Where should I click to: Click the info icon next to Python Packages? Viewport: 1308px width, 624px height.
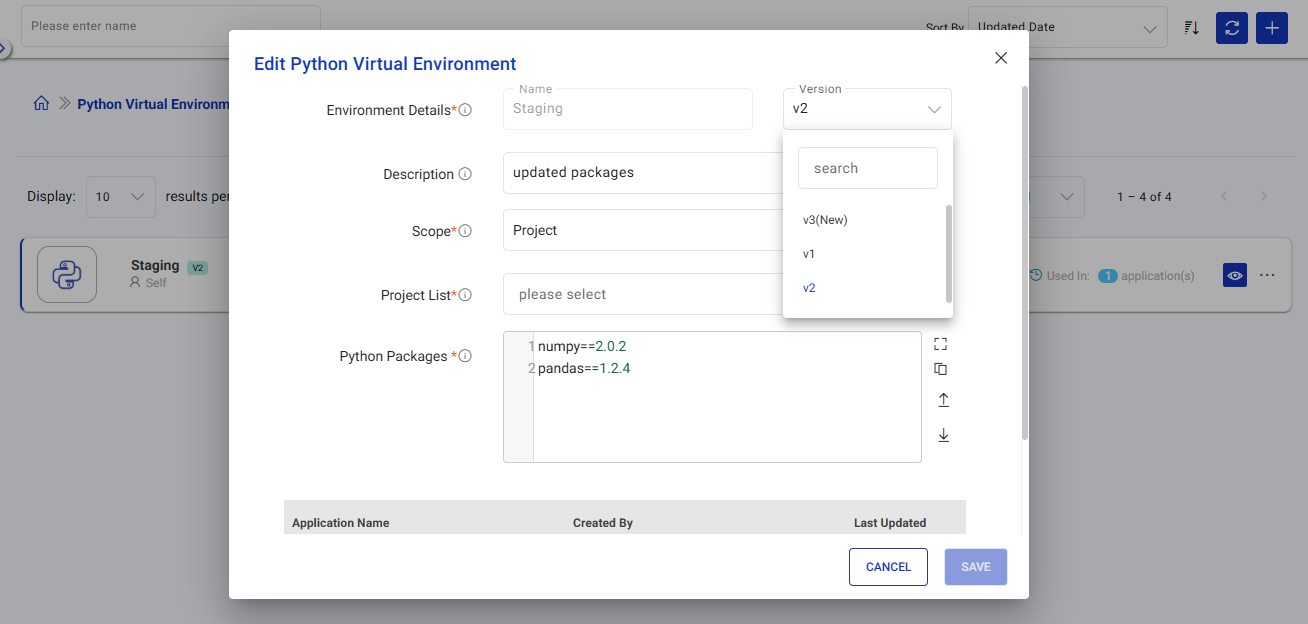465,356
